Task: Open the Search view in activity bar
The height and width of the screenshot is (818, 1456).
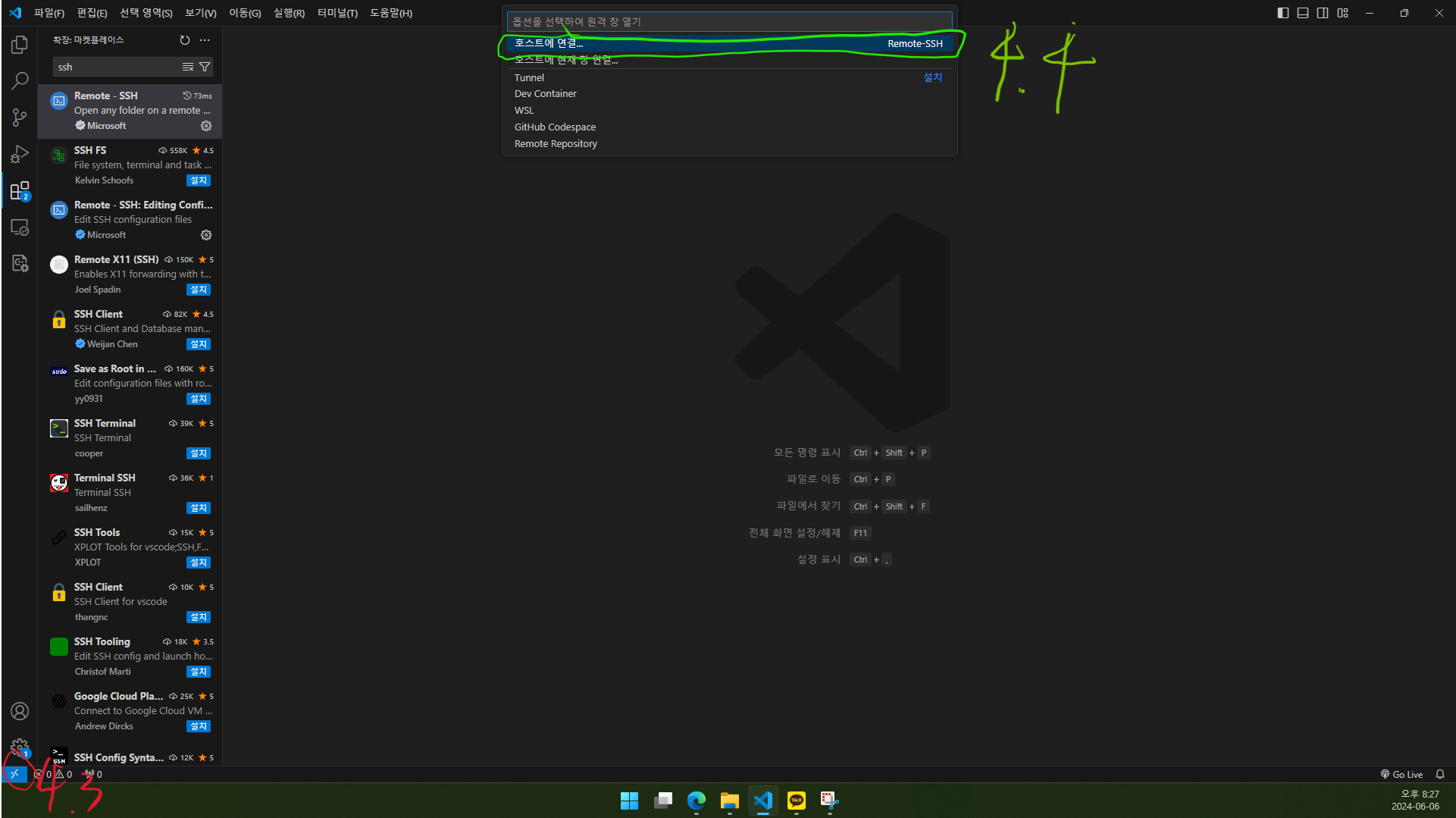Action: pyautogui.click(x=20, y=80)
